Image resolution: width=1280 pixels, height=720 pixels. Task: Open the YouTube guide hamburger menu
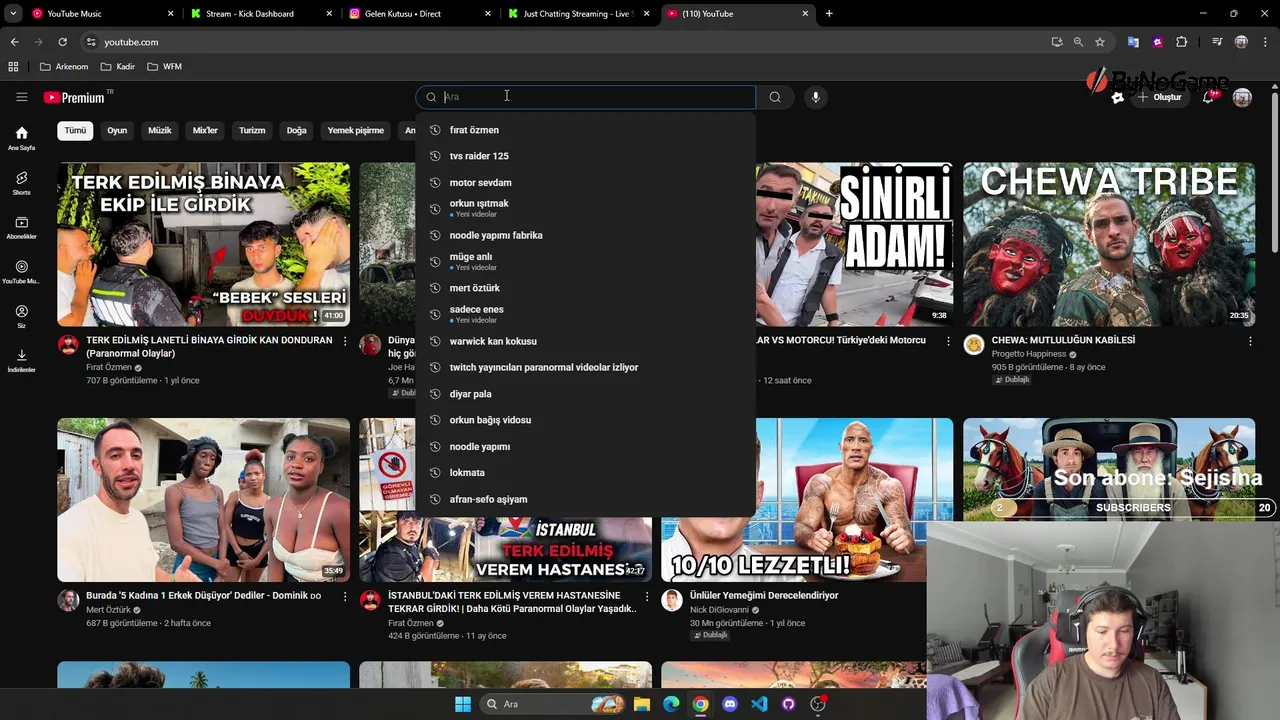[21, 97]
